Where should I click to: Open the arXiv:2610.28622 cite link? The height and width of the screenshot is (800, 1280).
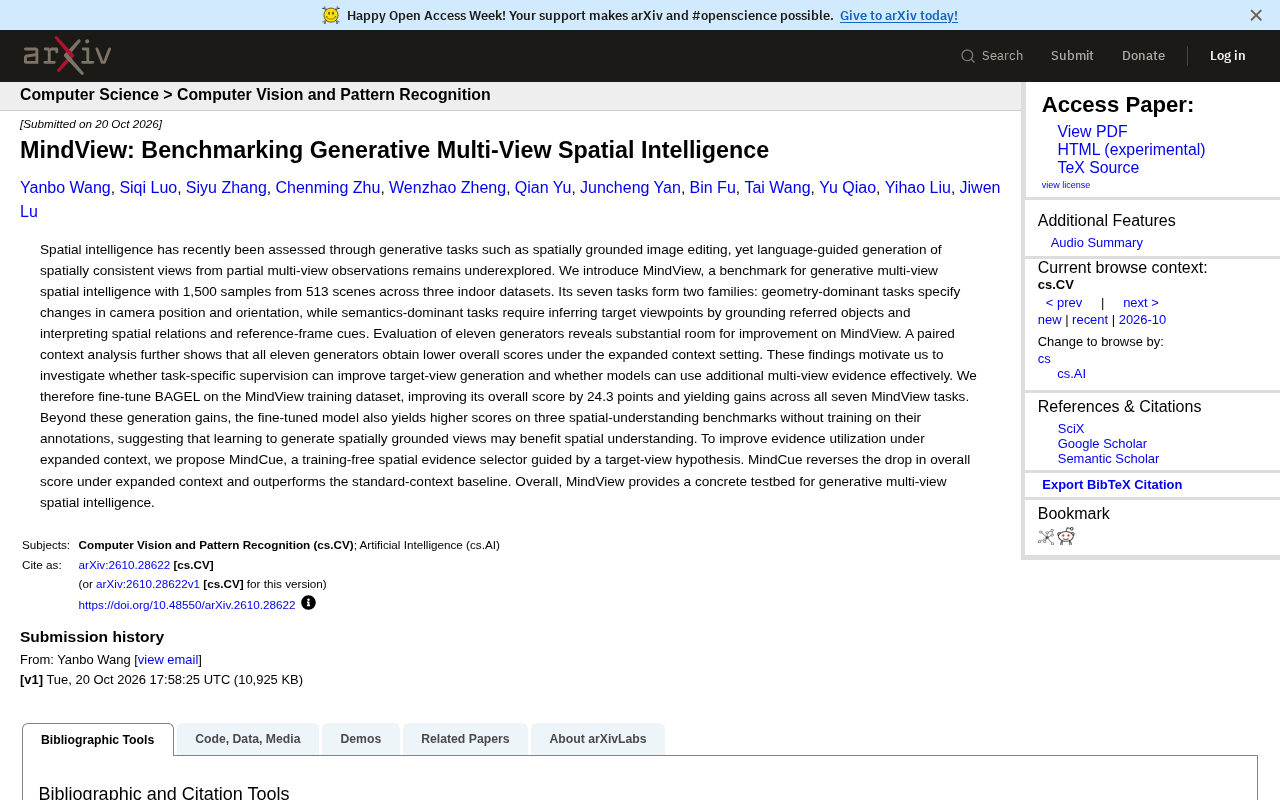point(124,565)
